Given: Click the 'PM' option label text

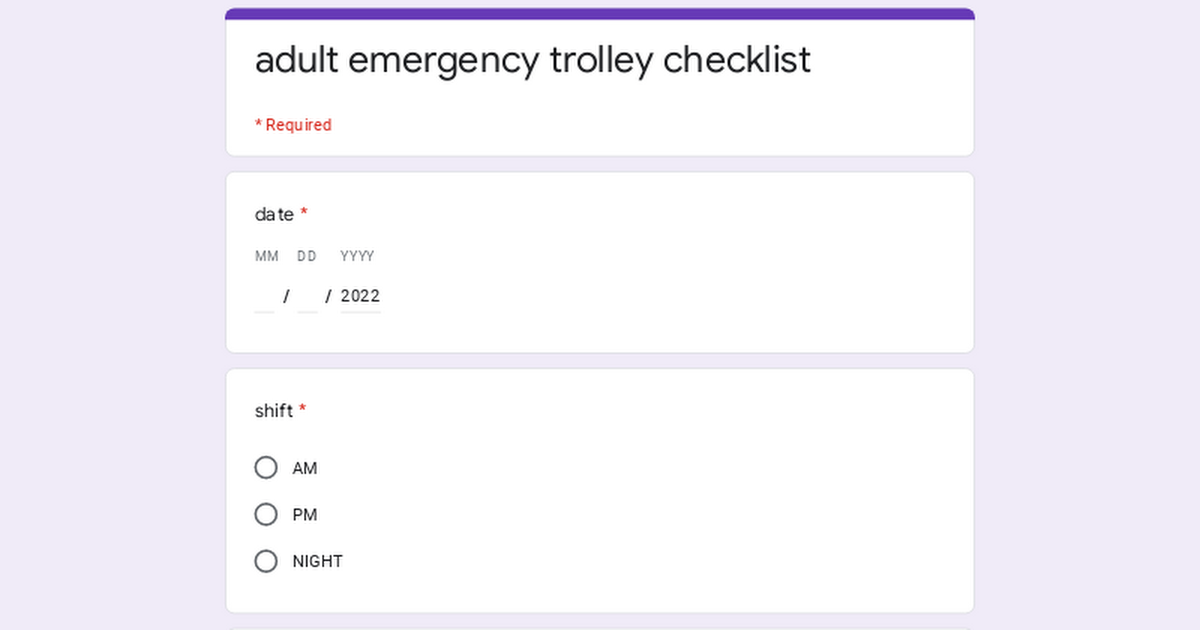Looking at the screenshot, I should (x=305, y=515).
